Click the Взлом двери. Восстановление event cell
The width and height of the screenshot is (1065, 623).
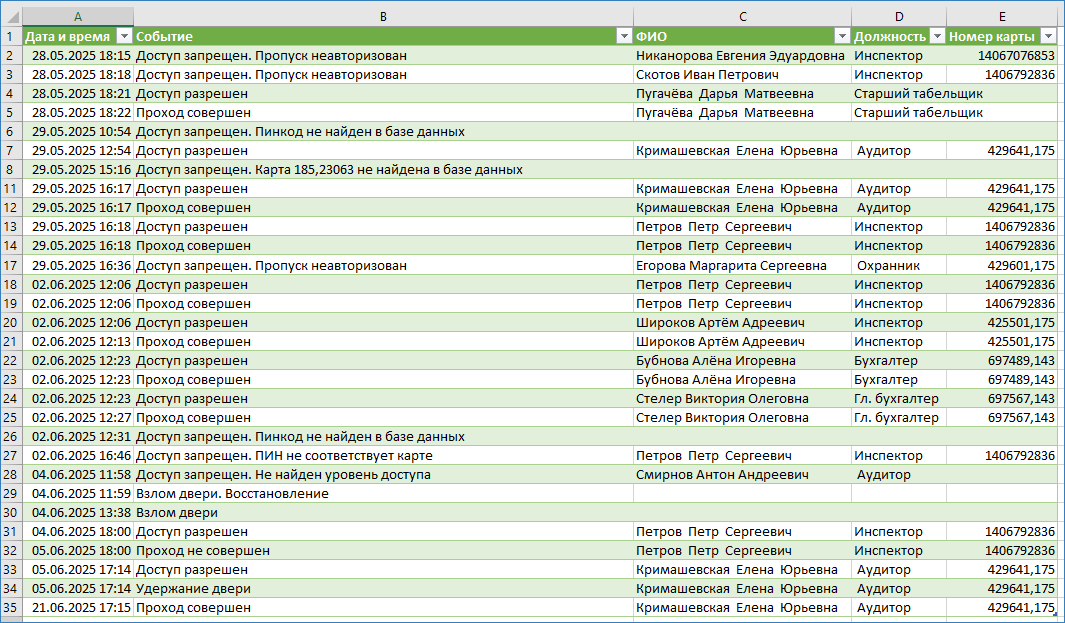(x=383, y=494)
